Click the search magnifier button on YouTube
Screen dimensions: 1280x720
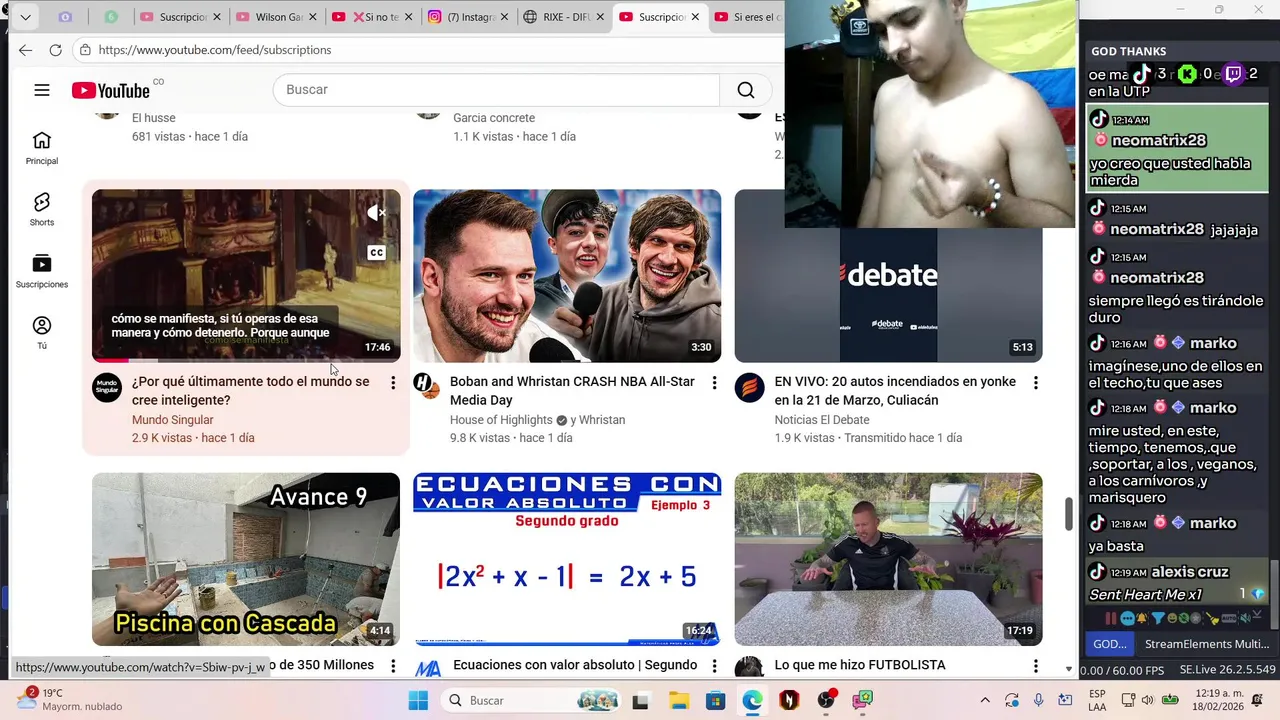746,90
